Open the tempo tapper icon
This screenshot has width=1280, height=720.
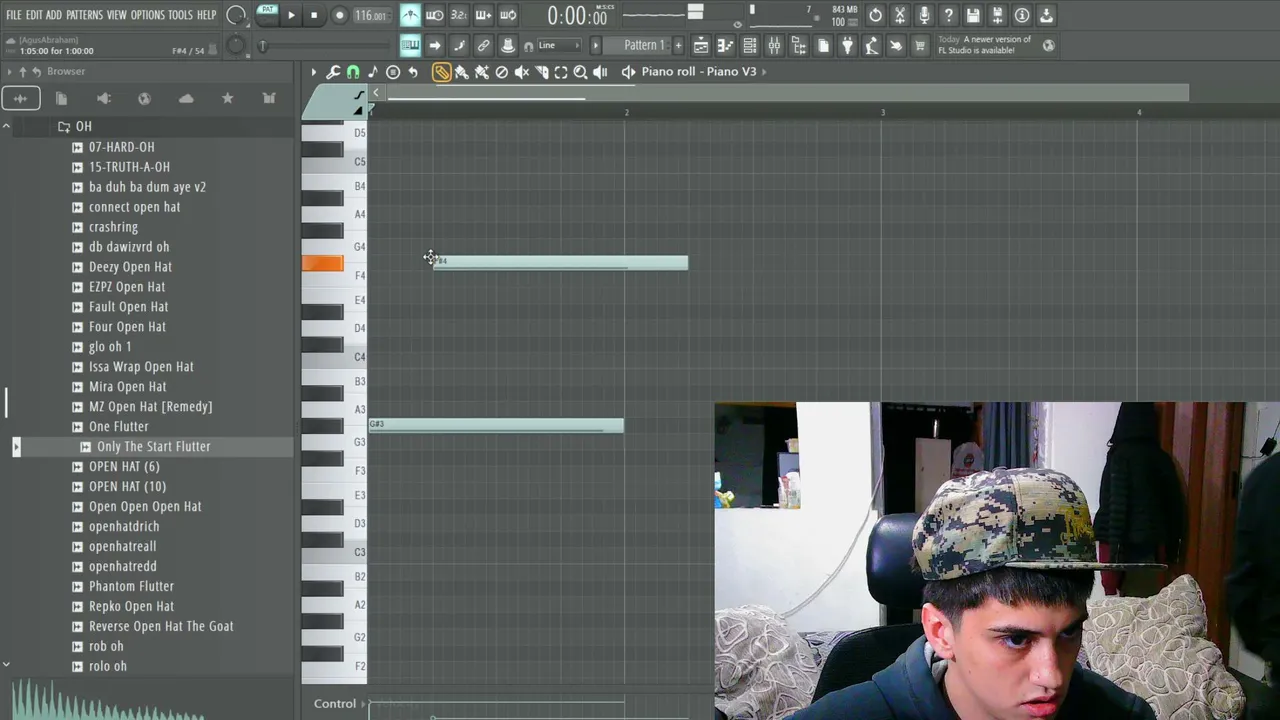click(871, 45)
